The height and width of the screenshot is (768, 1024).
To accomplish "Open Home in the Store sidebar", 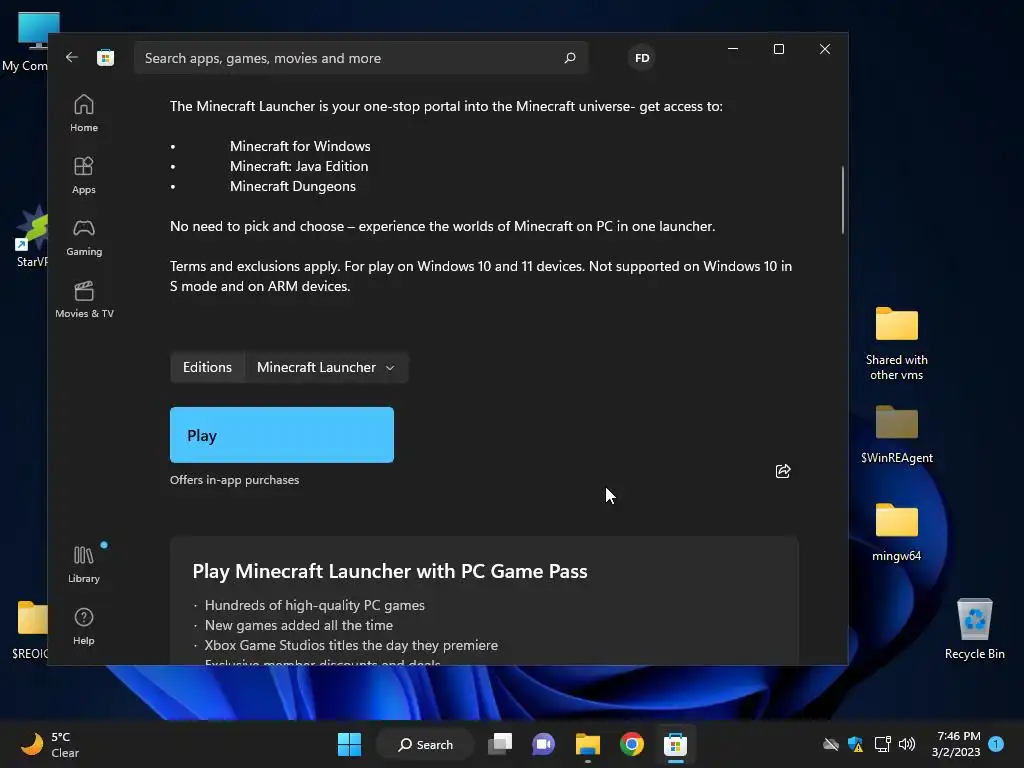I will [84, 114].
